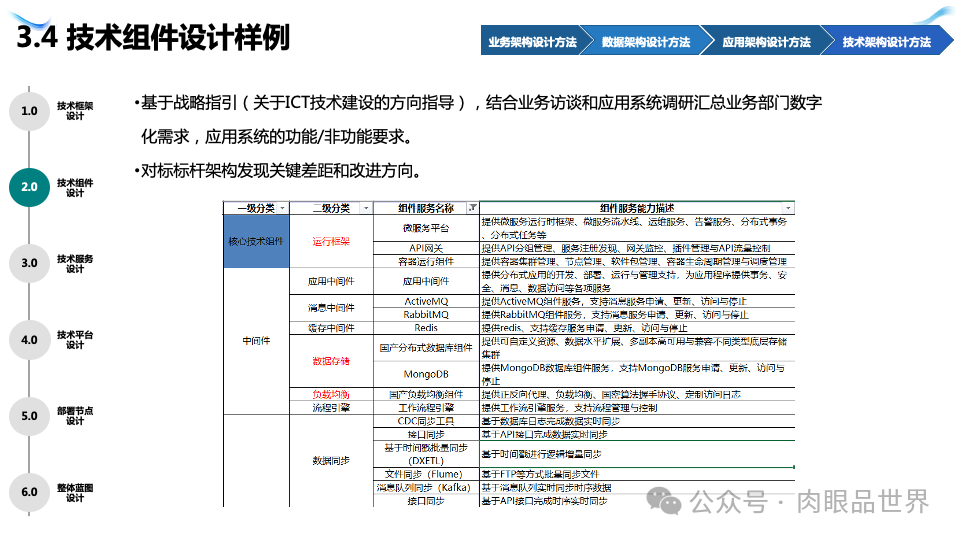This screenshot has height=540, width=960.
Task: Click the API网关 cell
Action: 426,248
